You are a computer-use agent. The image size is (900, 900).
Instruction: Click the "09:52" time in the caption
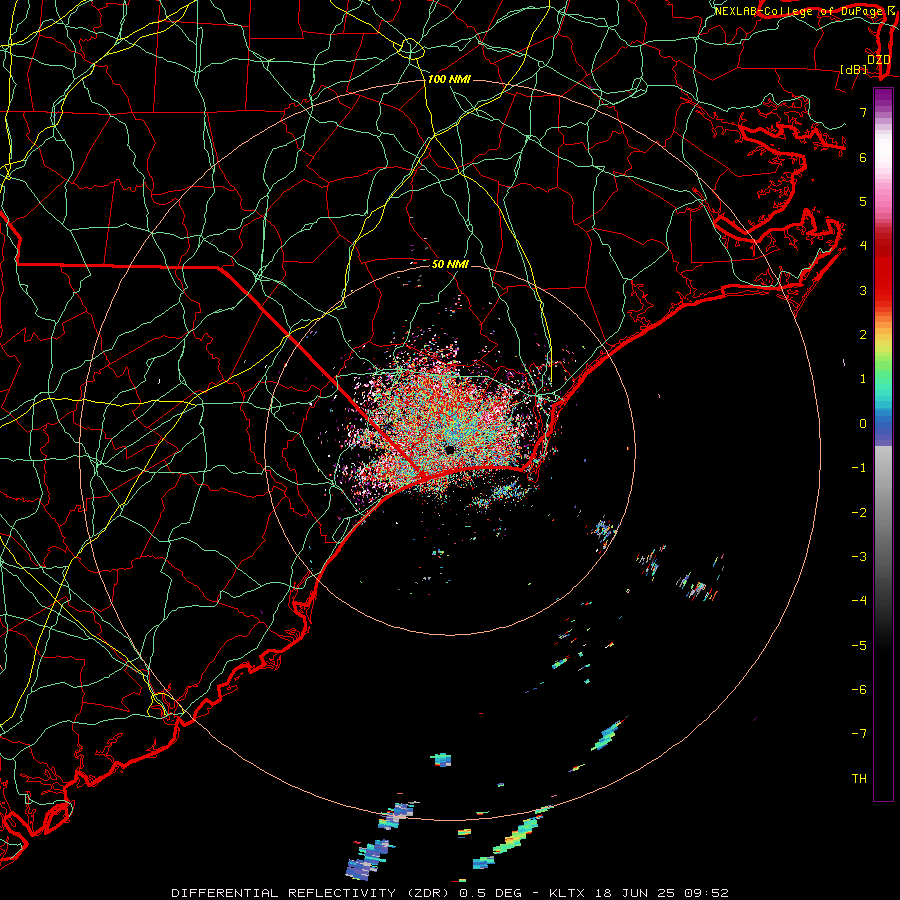coord(707,893)
